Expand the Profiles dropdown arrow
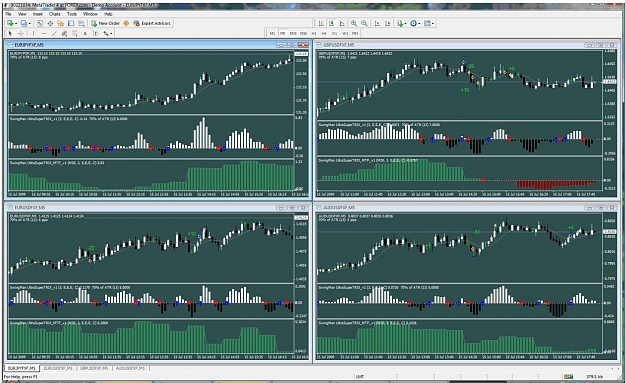The height and width of the screenshot is (383, 625). coord(30,24)
